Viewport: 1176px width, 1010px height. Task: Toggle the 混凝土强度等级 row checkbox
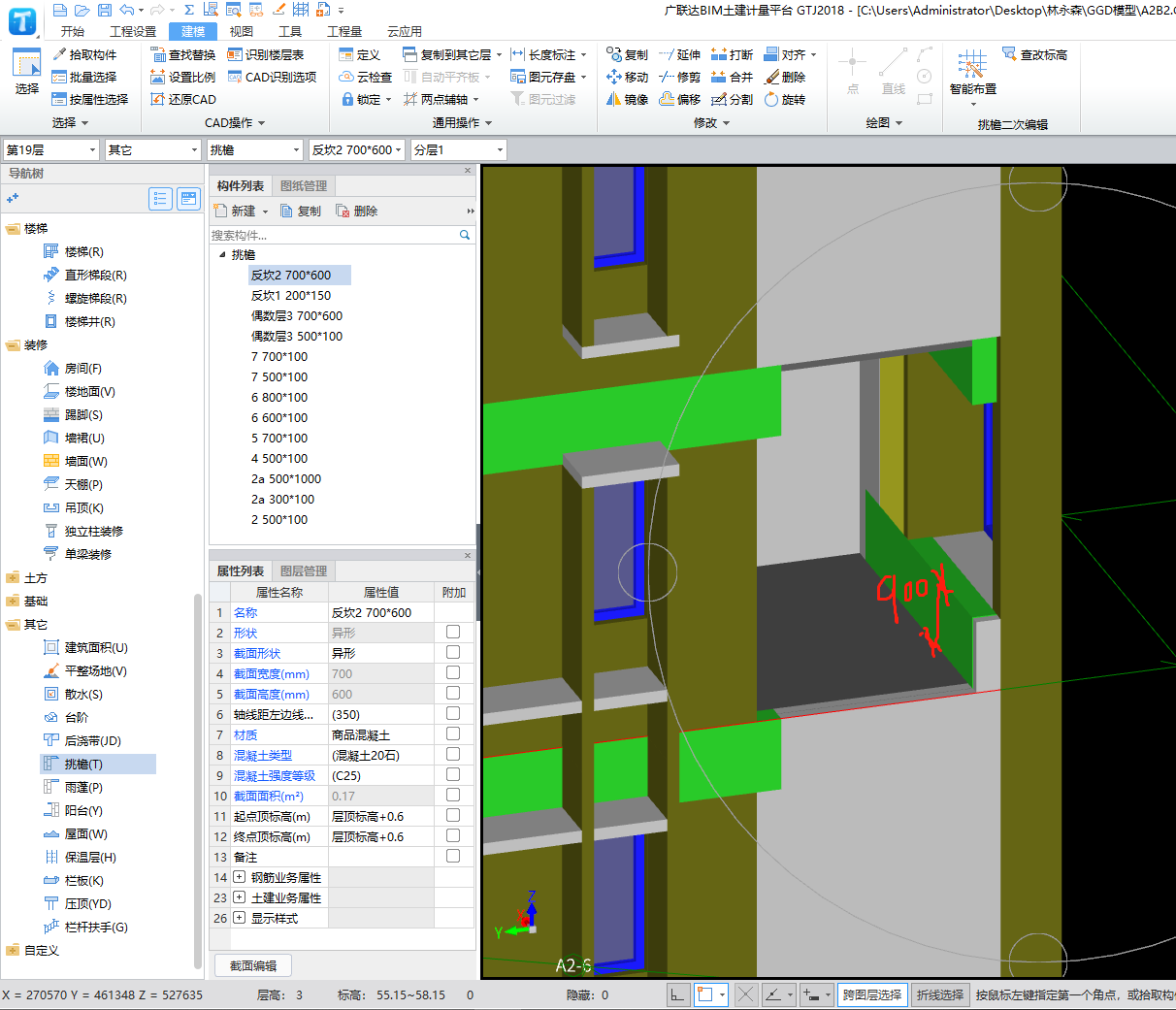(x=453, y=774)
